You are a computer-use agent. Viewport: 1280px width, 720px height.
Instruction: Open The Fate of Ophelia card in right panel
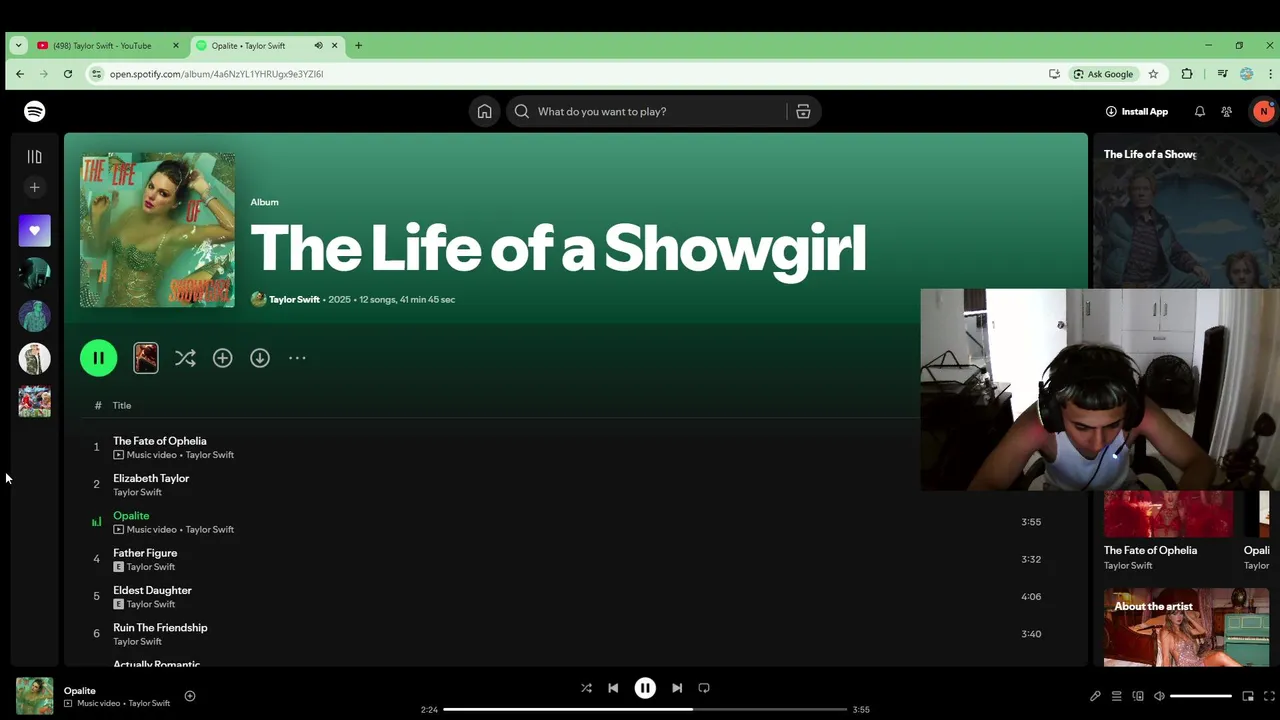(x=1169, y=531)
